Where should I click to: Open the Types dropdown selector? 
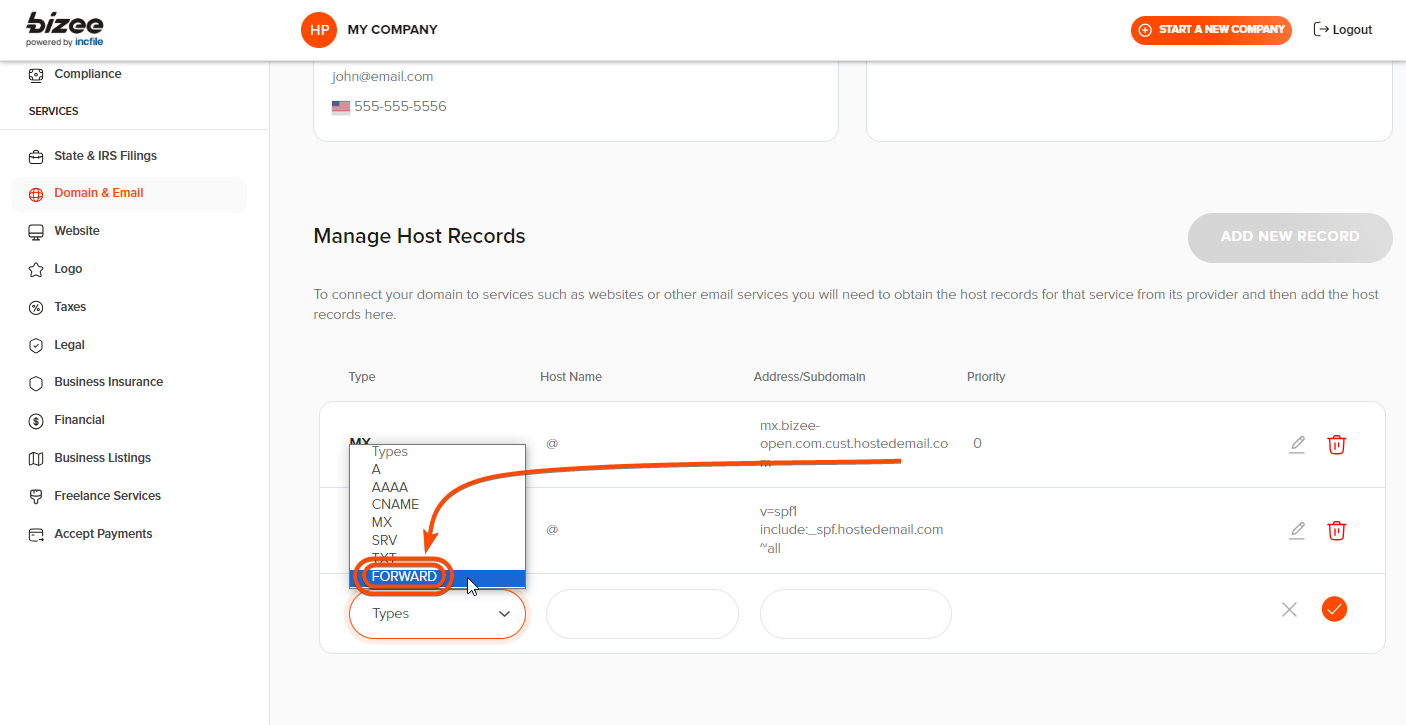[x=437, y=614]
